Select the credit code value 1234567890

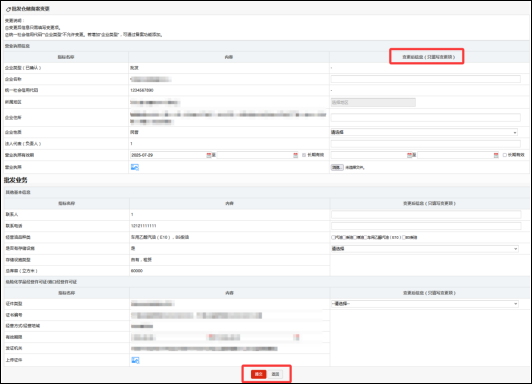(x=142, y=90)
